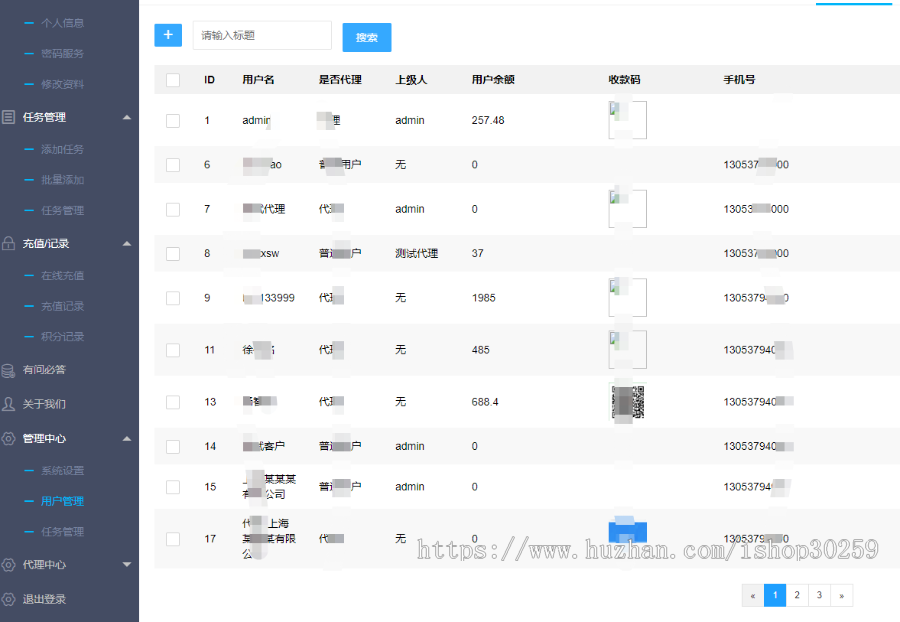The height and width of the screenshot is (622, 900).
Task: Click the previous page « button
Action: pyautogui.click(x=752, y=595)
